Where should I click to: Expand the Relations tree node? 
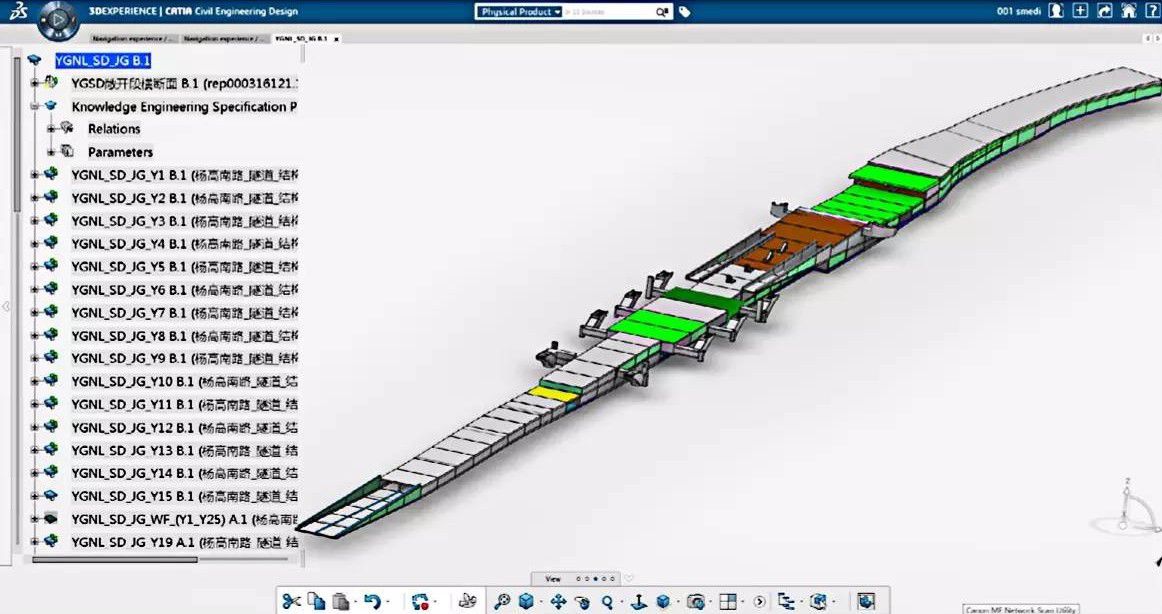pos(51,129)
